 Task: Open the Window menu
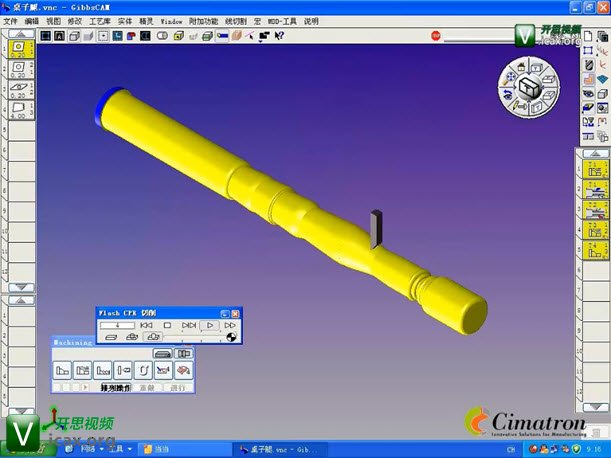coord(171,21)
